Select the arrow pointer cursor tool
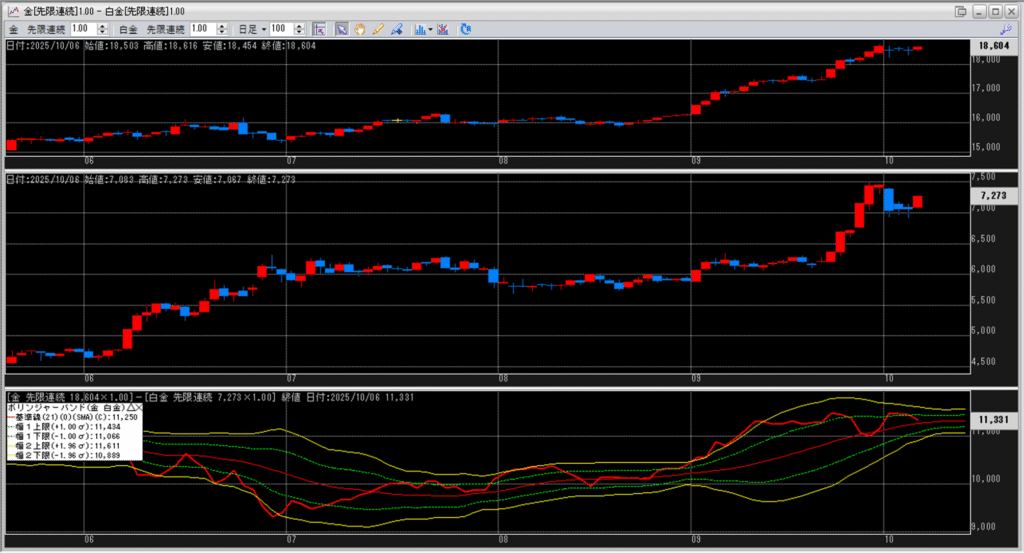This screenshot has width=1024, height=553. click(x=341, y=29)
